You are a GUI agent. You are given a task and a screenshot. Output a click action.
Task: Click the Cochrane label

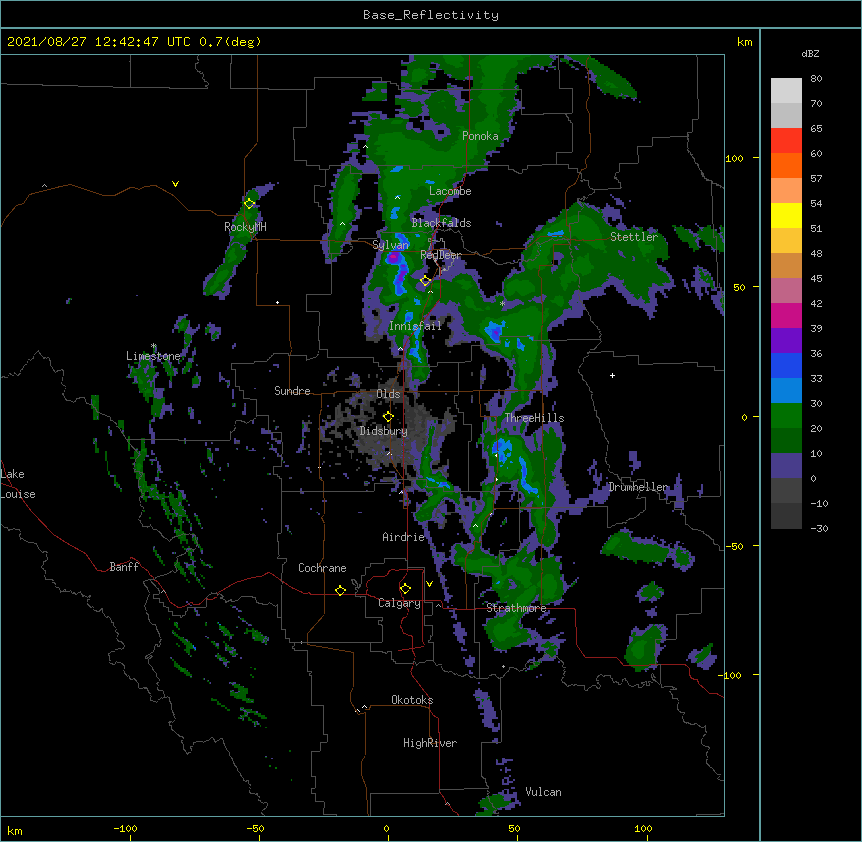[322, 568]
